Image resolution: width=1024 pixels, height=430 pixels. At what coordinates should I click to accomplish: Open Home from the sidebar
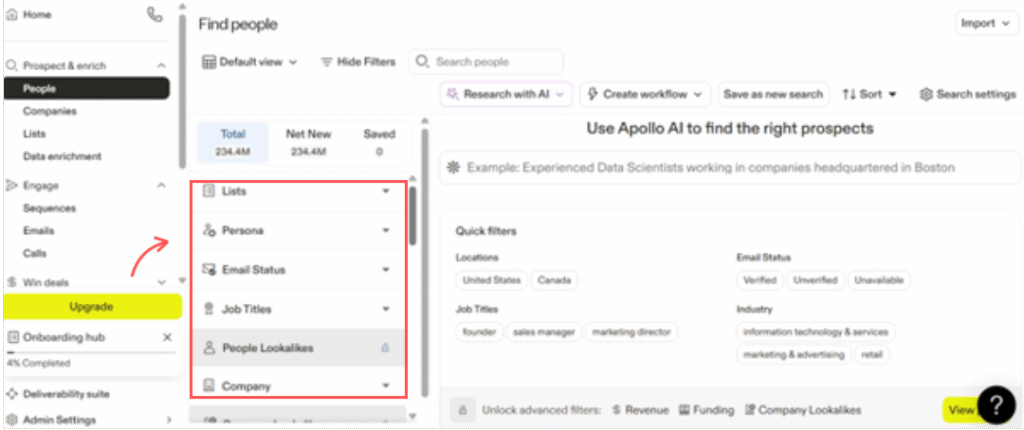pos(37,14)
